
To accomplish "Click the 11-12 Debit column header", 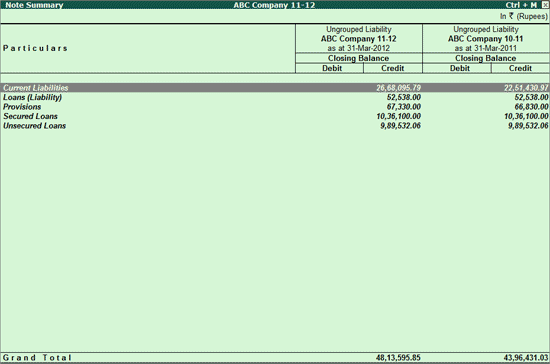I will click(x=332, y=68).
